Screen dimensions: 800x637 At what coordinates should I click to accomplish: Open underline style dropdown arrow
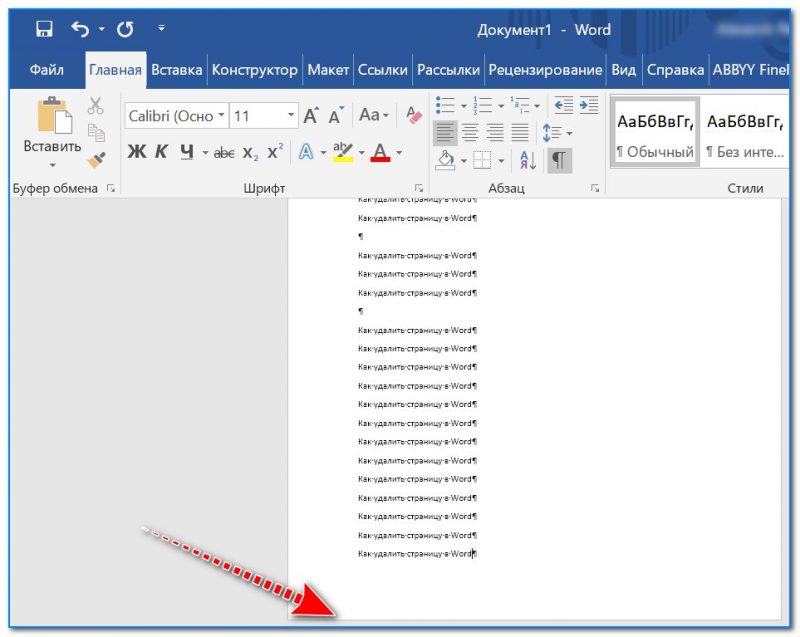tap(205, 152)
